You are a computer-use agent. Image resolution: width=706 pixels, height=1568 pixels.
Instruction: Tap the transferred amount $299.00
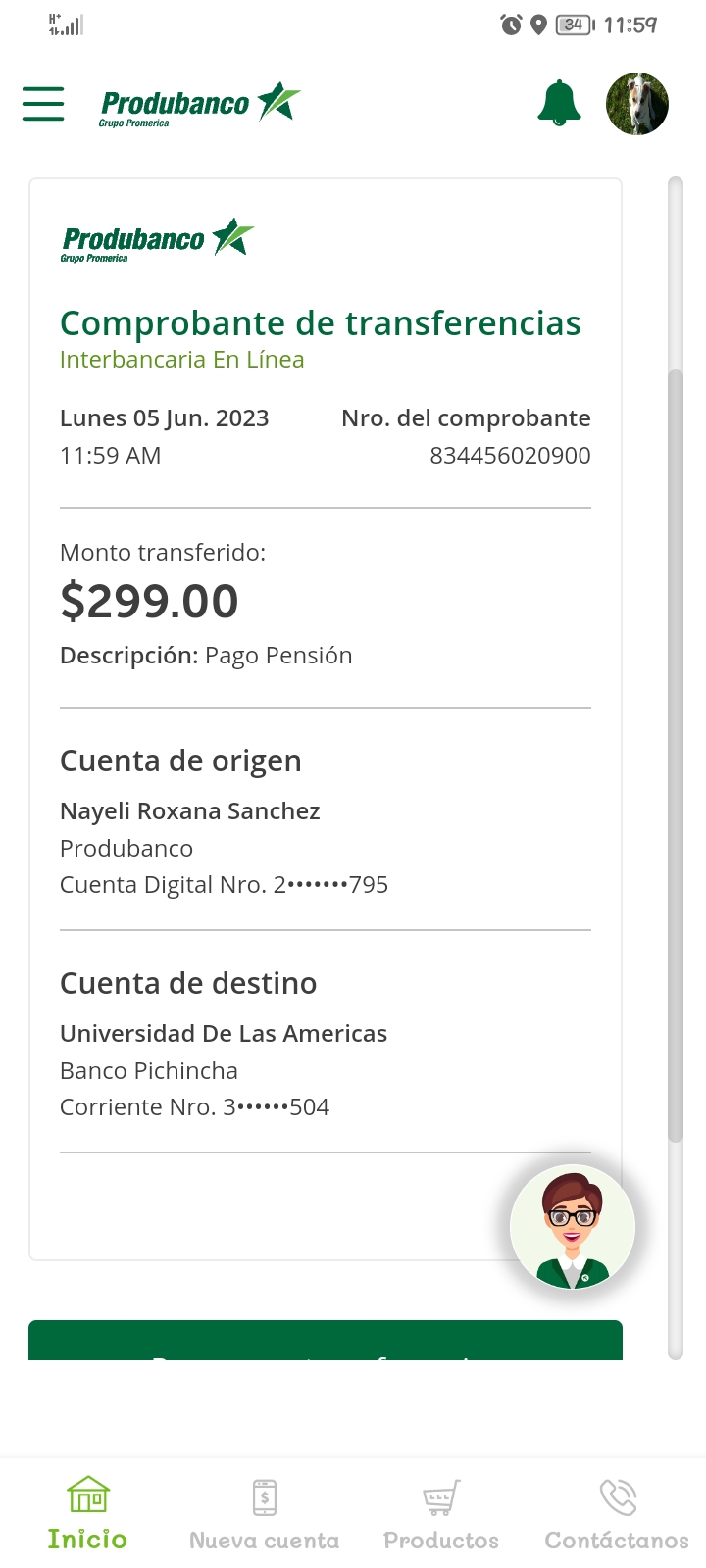click(x=149, y=601)
